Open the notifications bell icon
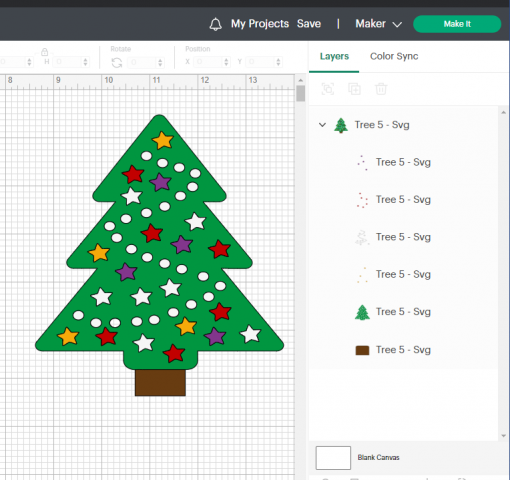This screenshot has height=480, width=510. tap(215, 24)
